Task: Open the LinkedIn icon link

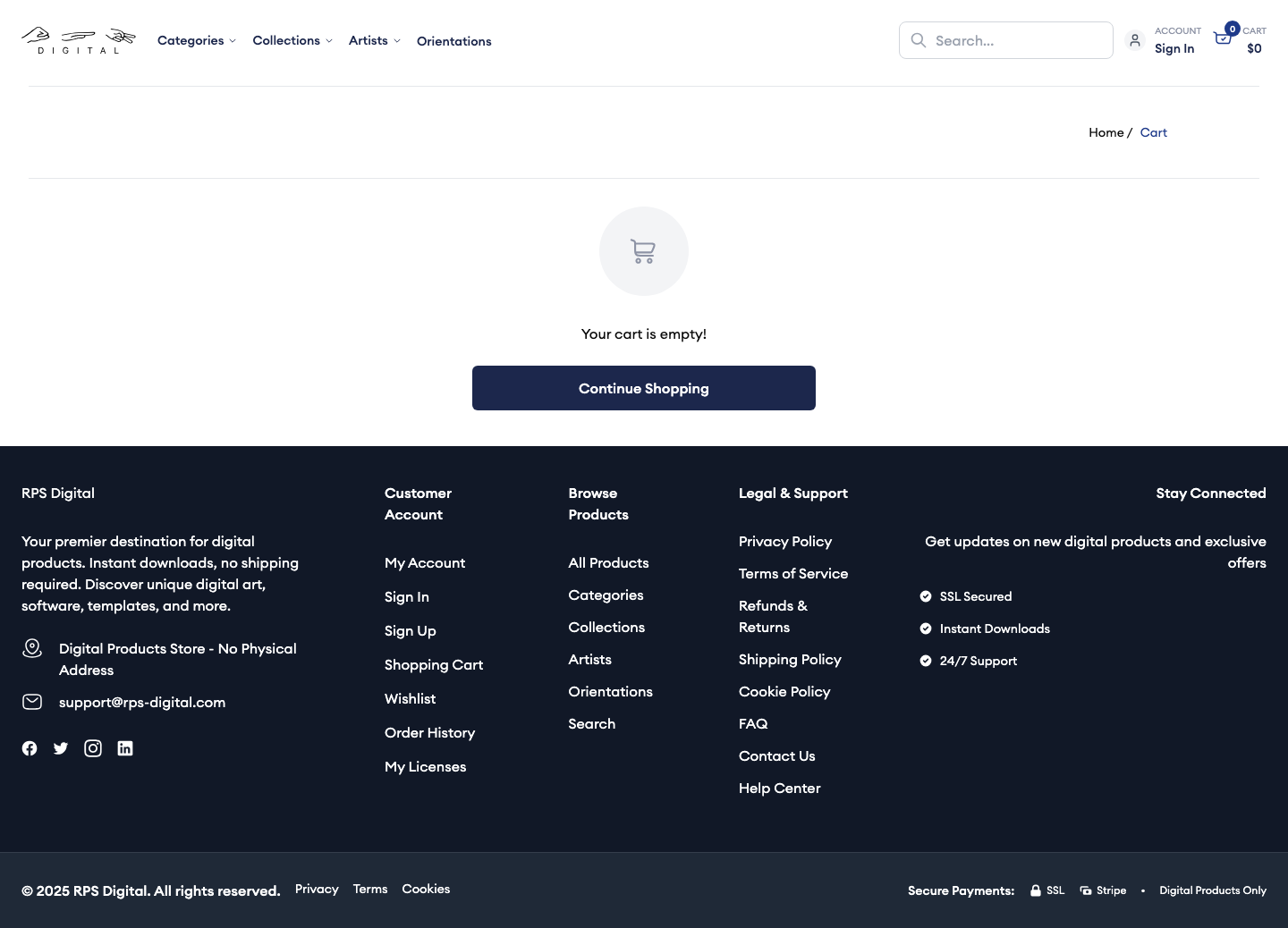Action: 125,748
